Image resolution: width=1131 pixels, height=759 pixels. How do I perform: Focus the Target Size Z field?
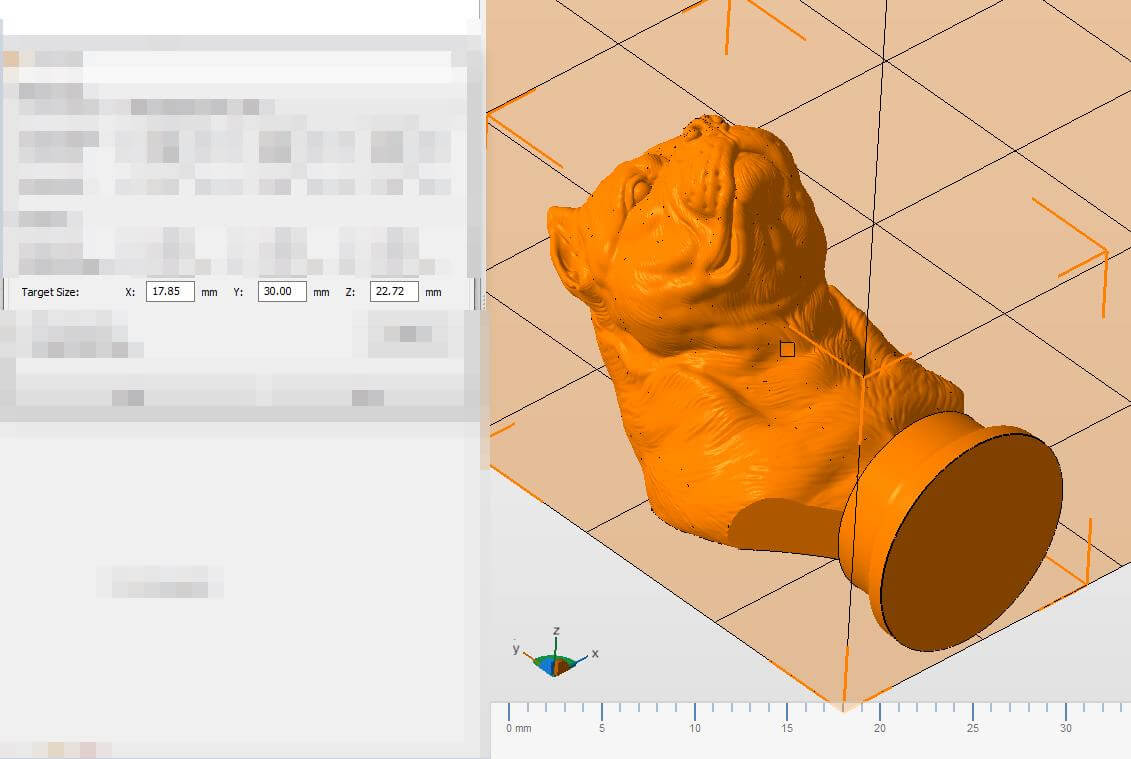(x=393, y=292)
